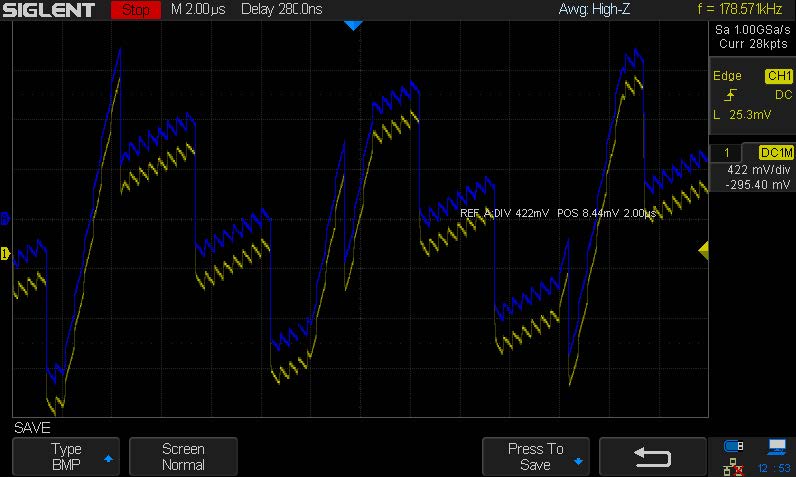The width and height of the screenshot is (796, 477).
Task: Select the CH1 trigger source badge
Action: [x=778, y=76]
